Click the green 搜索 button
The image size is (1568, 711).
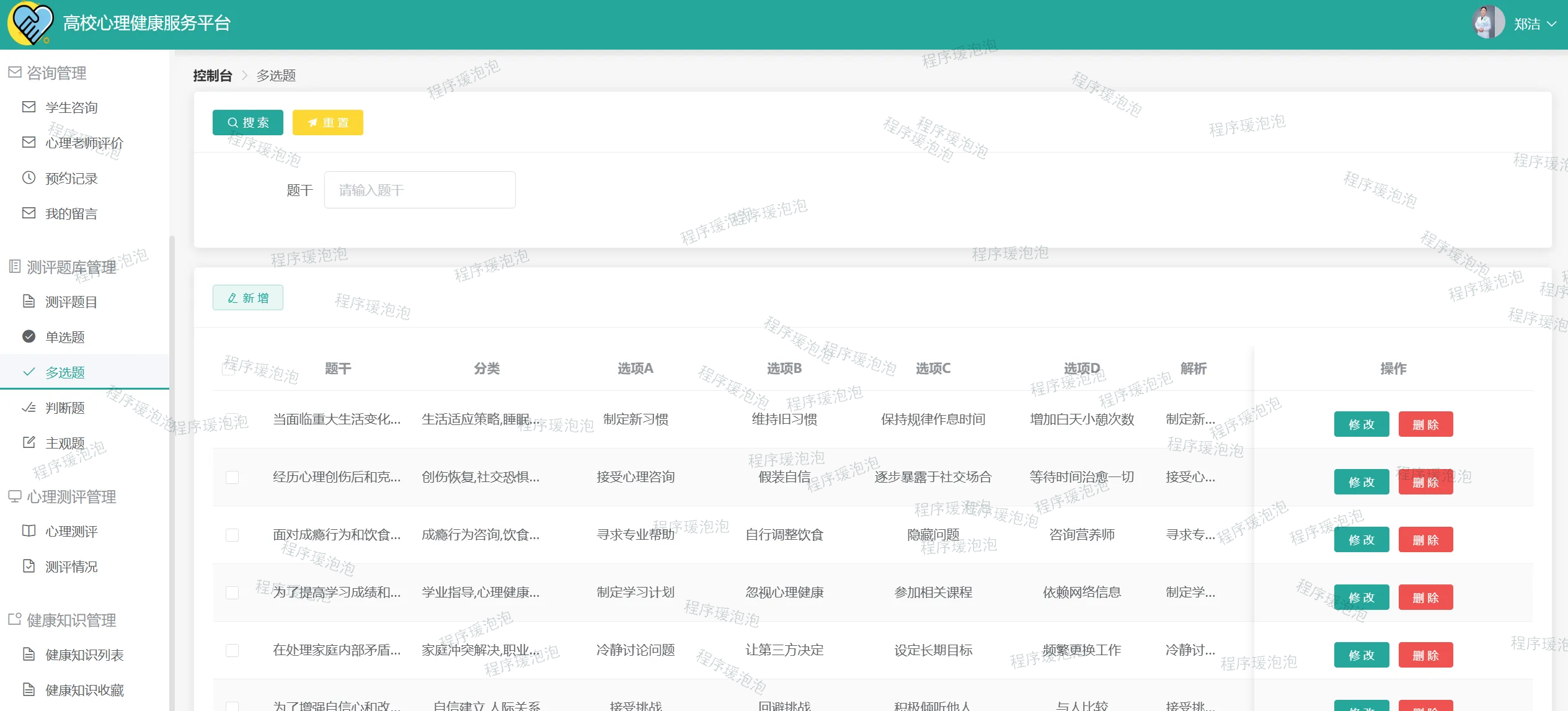(247, 122)
